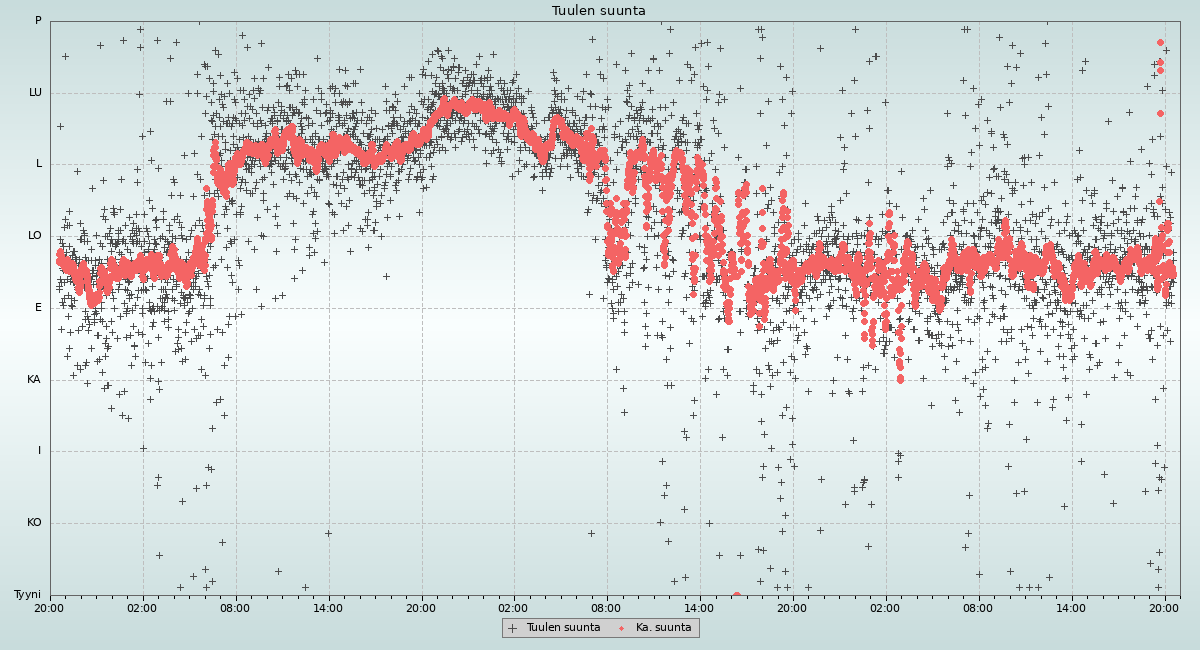Select the "KO" direction axis label

(x=34, y=523)
